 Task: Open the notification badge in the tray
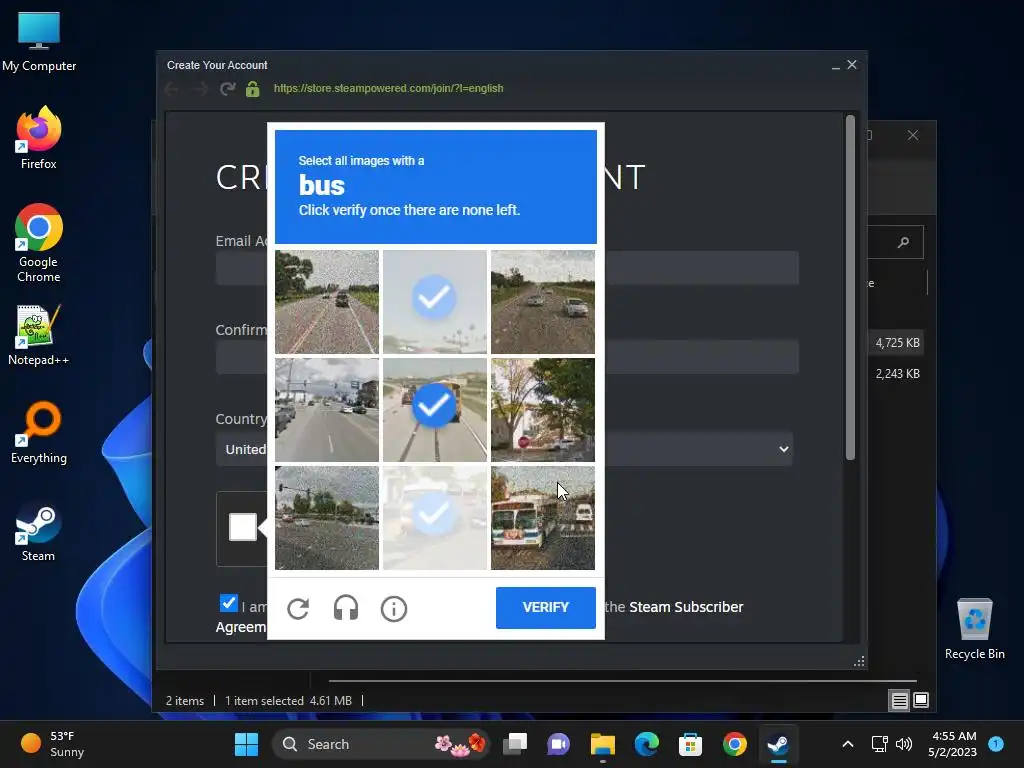click(996, 743)
